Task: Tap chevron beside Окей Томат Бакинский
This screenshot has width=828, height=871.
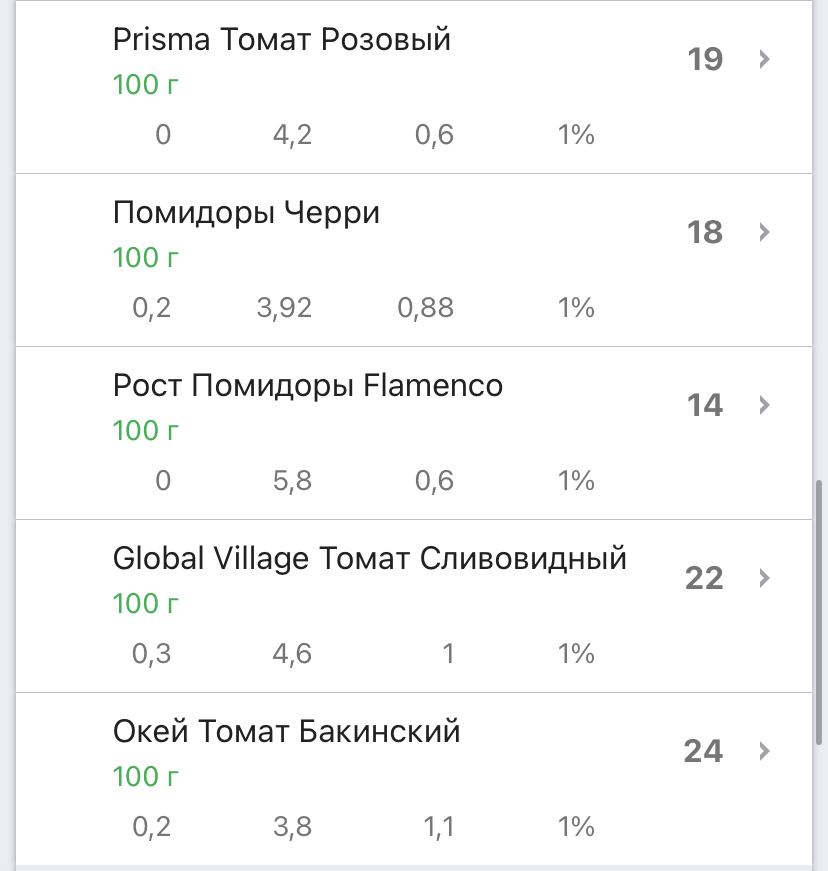Action: click(765, 751)
